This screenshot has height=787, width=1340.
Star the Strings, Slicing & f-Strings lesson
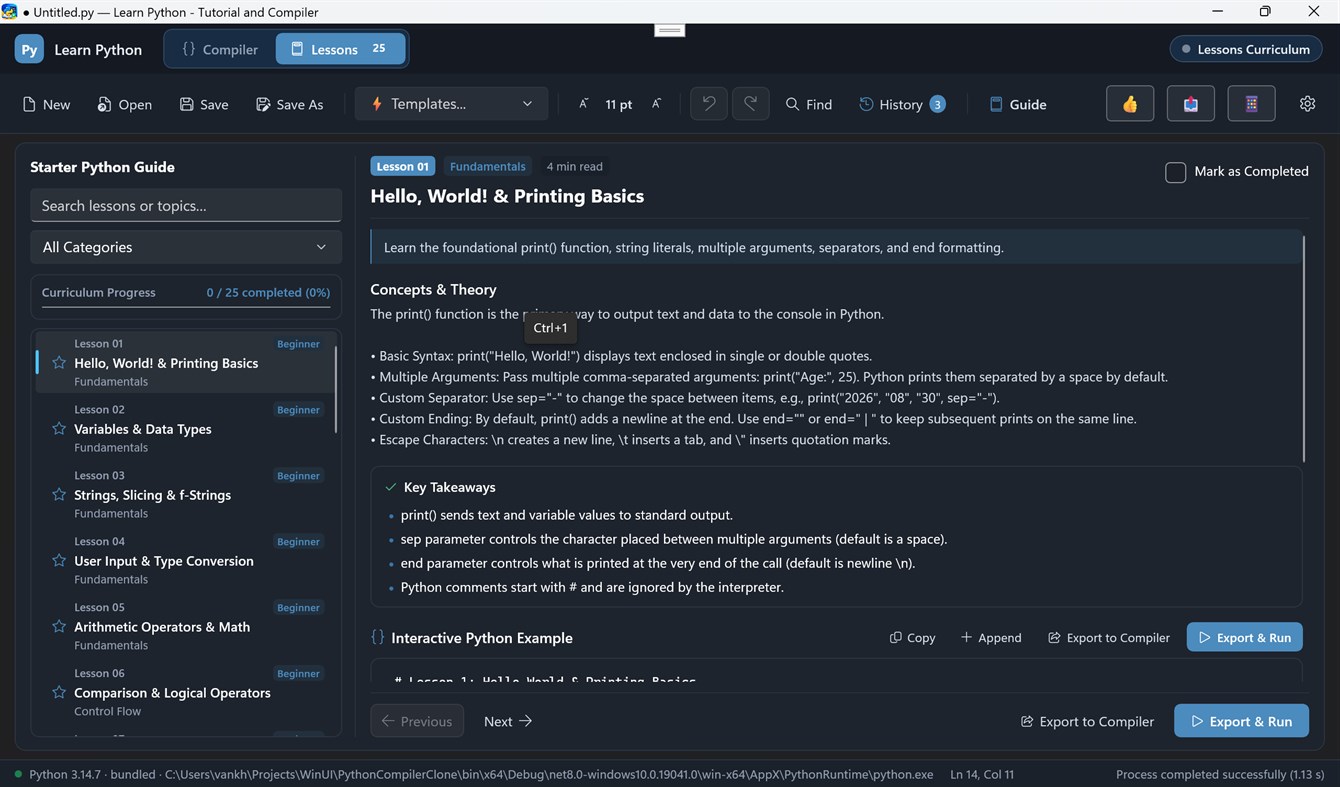(59, 495)
